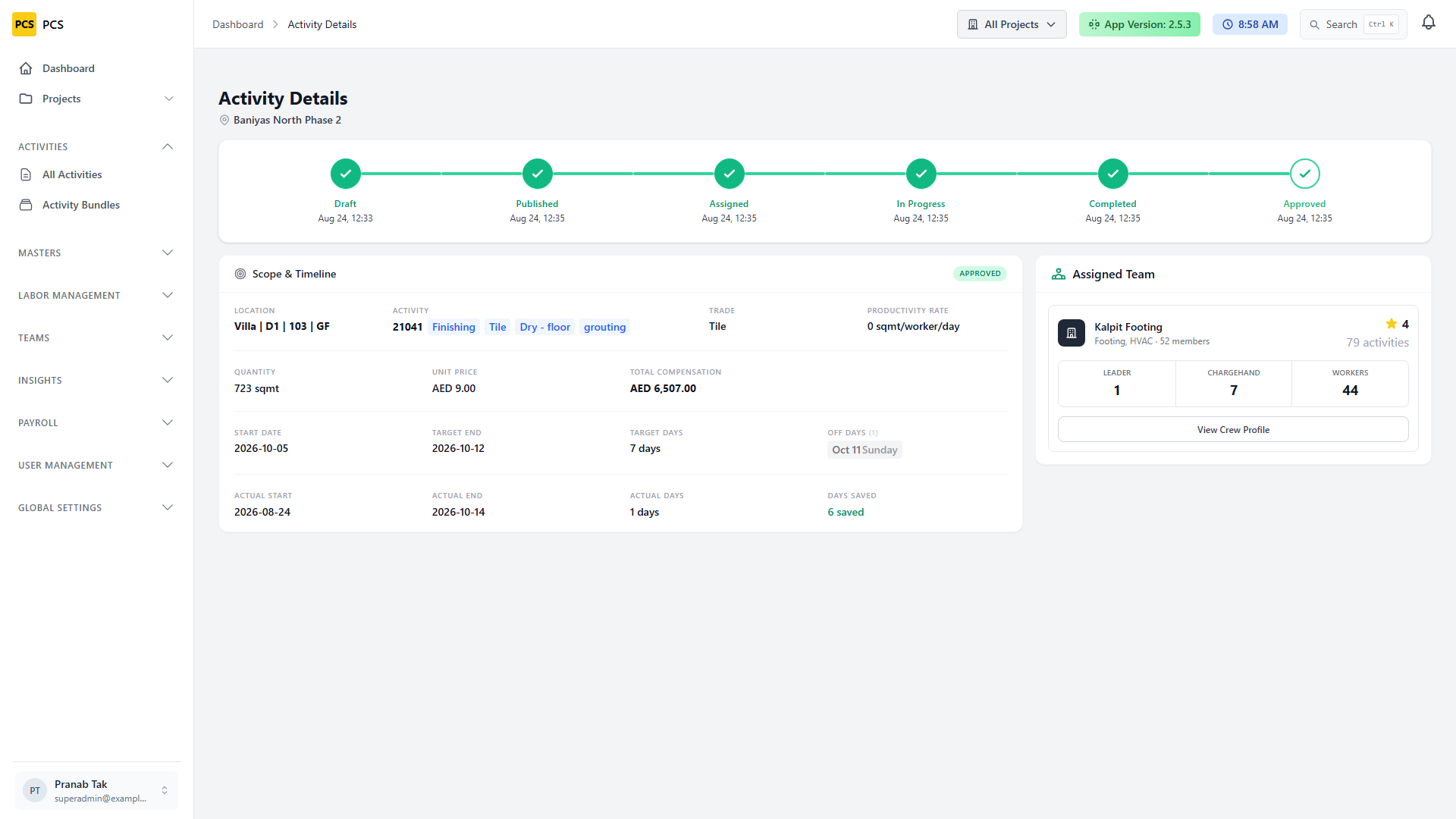This screenshot has height=819, width=1456.
Task: Click View Crew Profile button
Action: click(x=1233, y=429)
